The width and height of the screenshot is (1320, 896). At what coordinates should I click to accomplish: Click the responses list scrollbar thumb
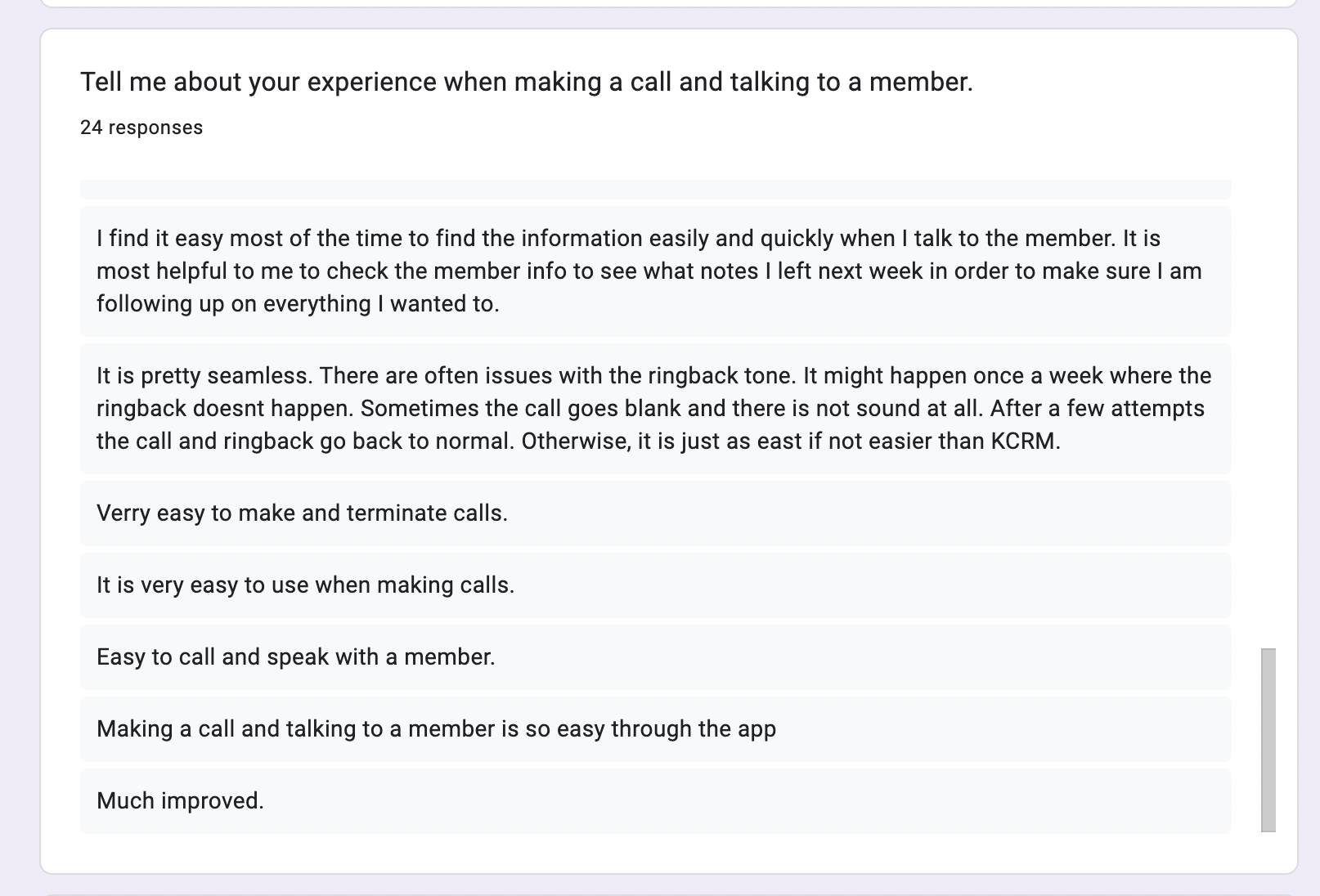coord(1268,740)
